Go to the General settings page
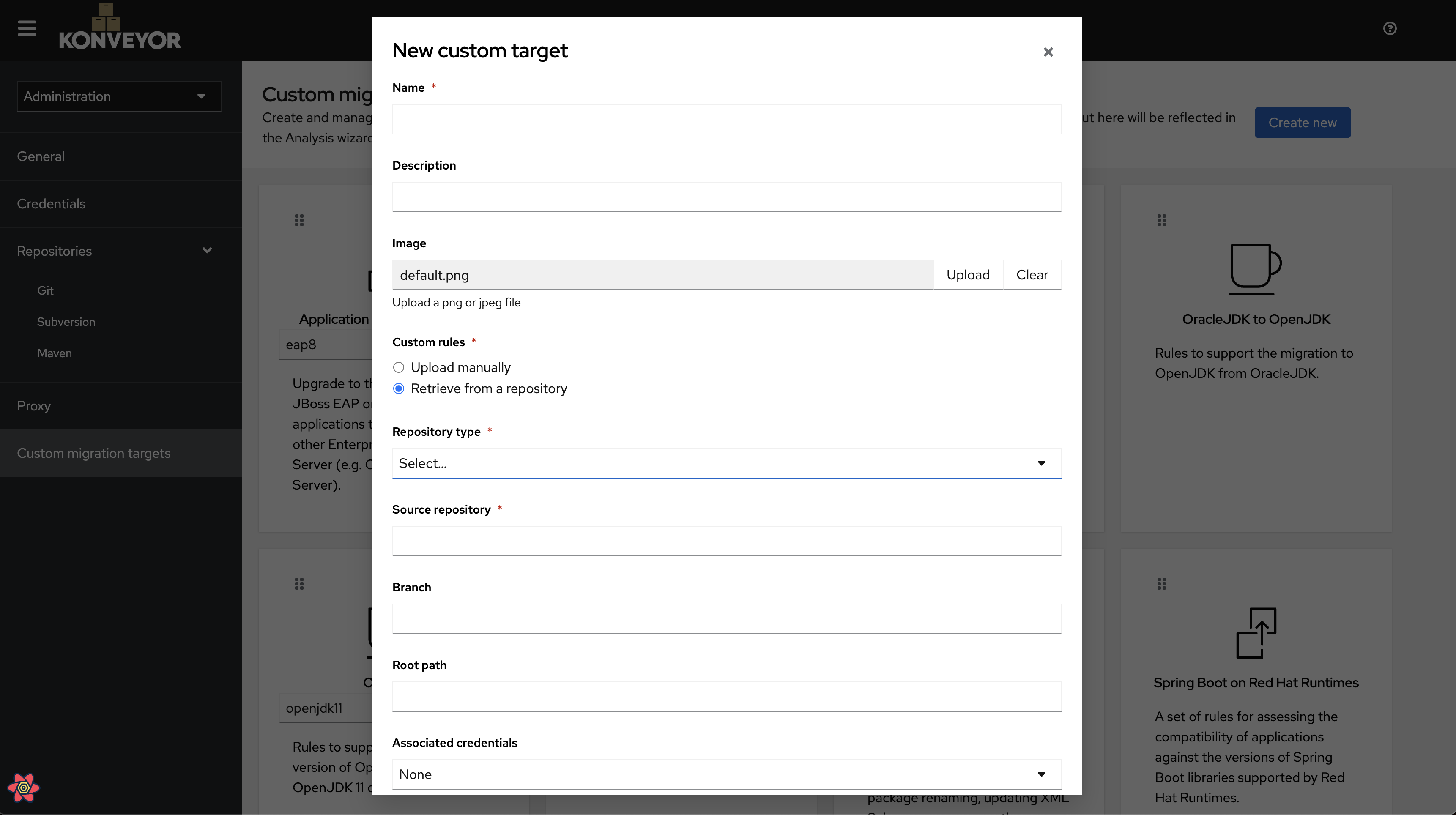 [40, 156]
